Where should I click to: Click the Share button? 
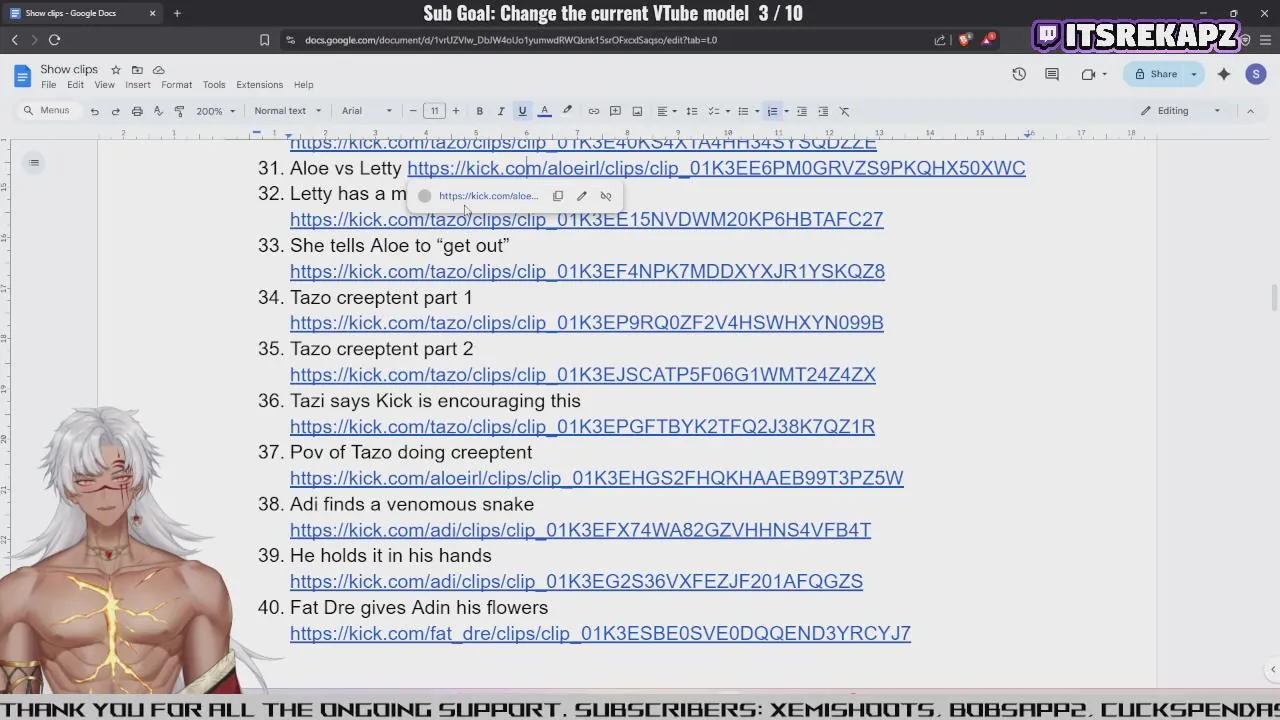coord(1155,74)
